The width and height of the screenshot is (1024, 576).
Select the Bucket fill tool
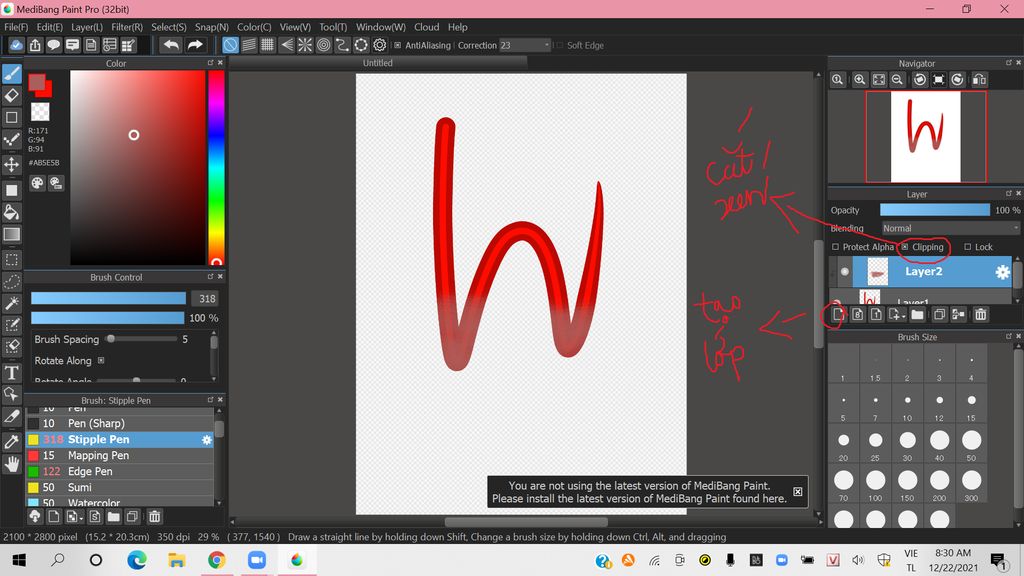pyautogui.click(x=12, y=212)
